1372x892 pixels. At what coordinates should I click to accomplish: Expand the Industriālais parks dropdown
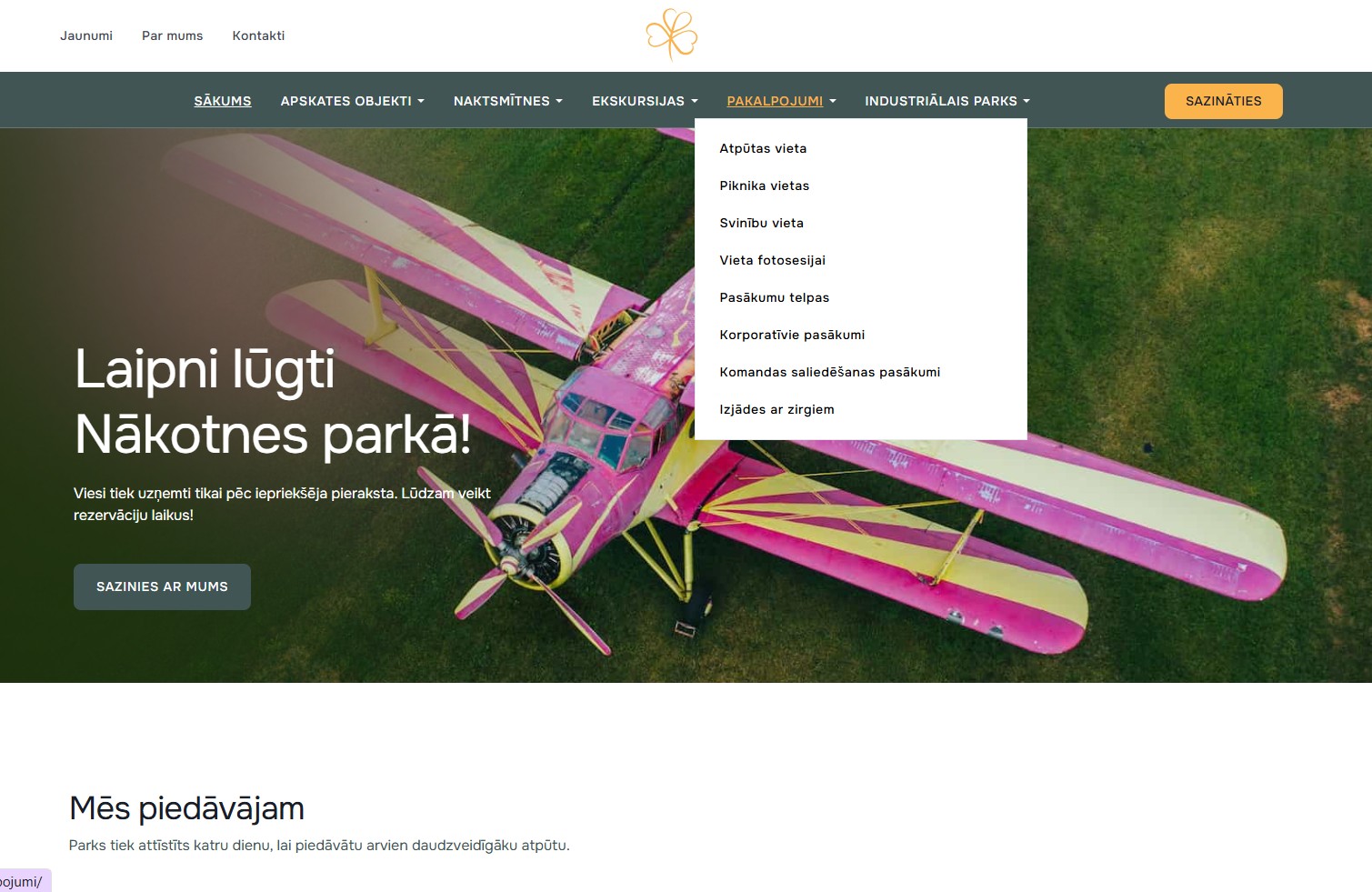pyautogui.click(x=946, y=101)
